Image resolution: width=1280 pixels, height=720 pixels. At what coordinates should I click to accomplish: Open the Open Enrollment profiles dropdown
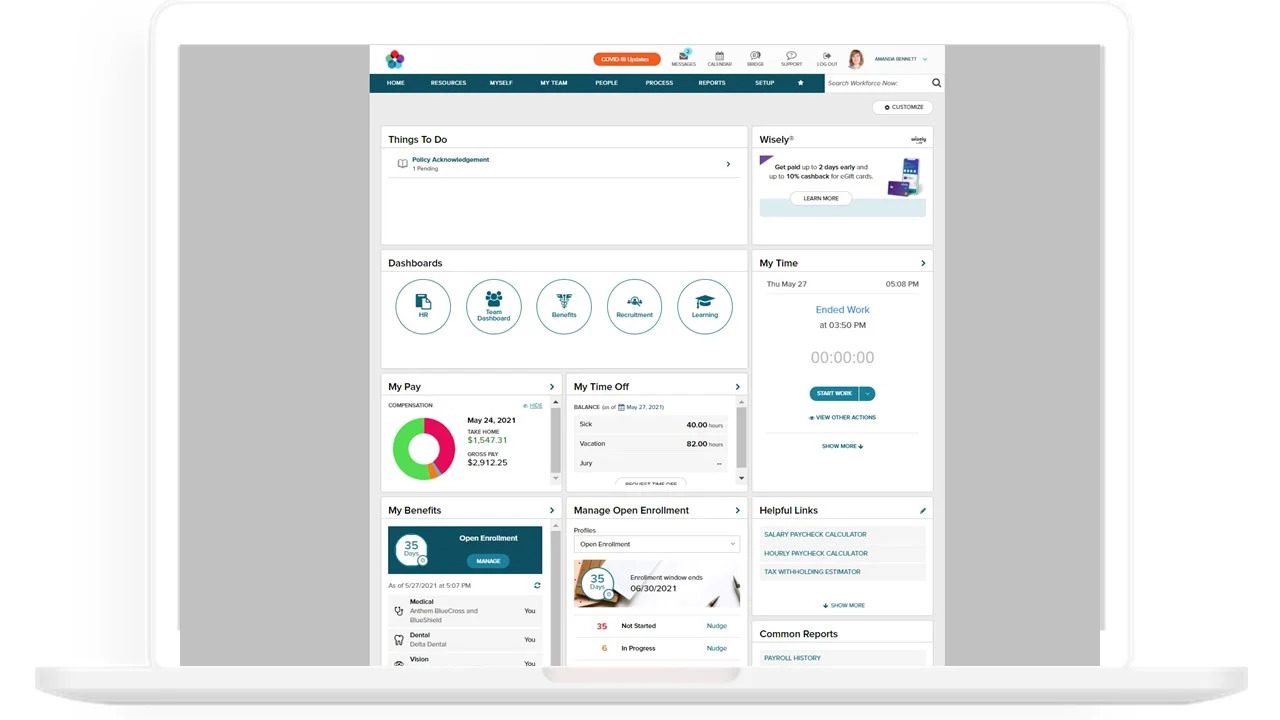(x=656, y=543)
